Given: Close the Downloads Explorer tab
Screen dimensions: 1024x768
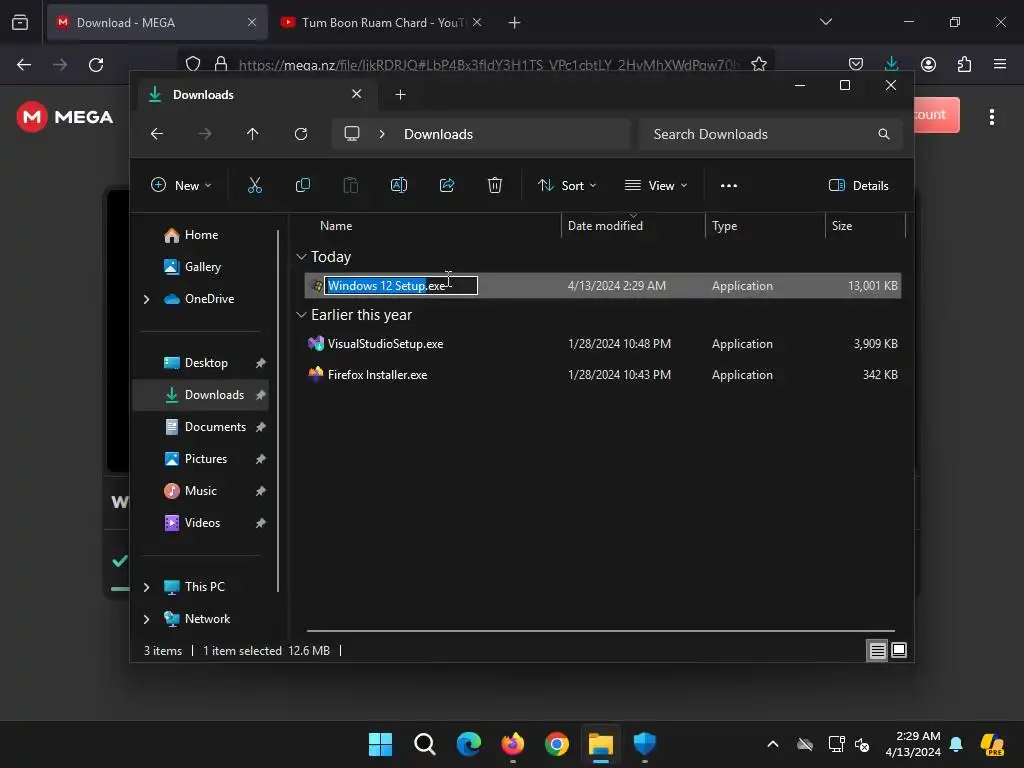Looking at the screenshot, I should point(357,94).
